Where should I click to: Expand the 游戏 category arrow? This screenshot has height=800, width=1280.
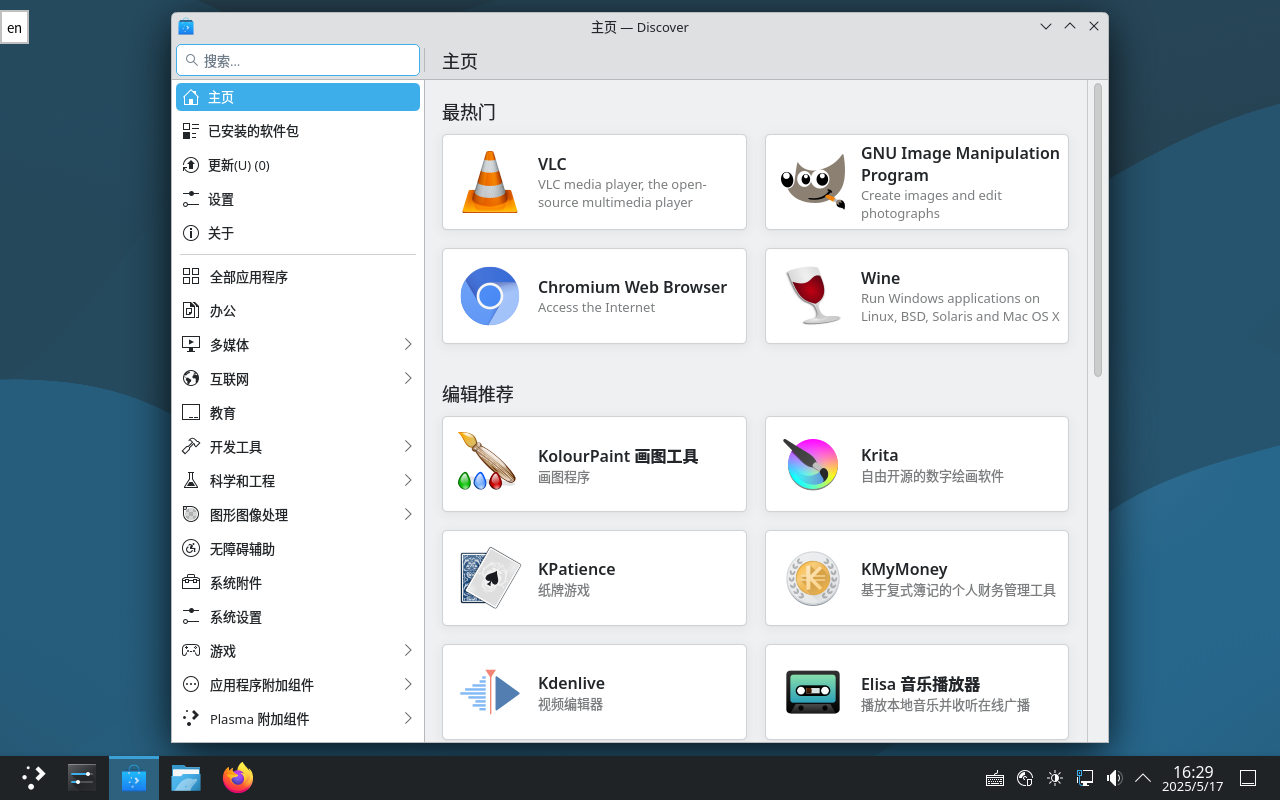tap(408, 651)
